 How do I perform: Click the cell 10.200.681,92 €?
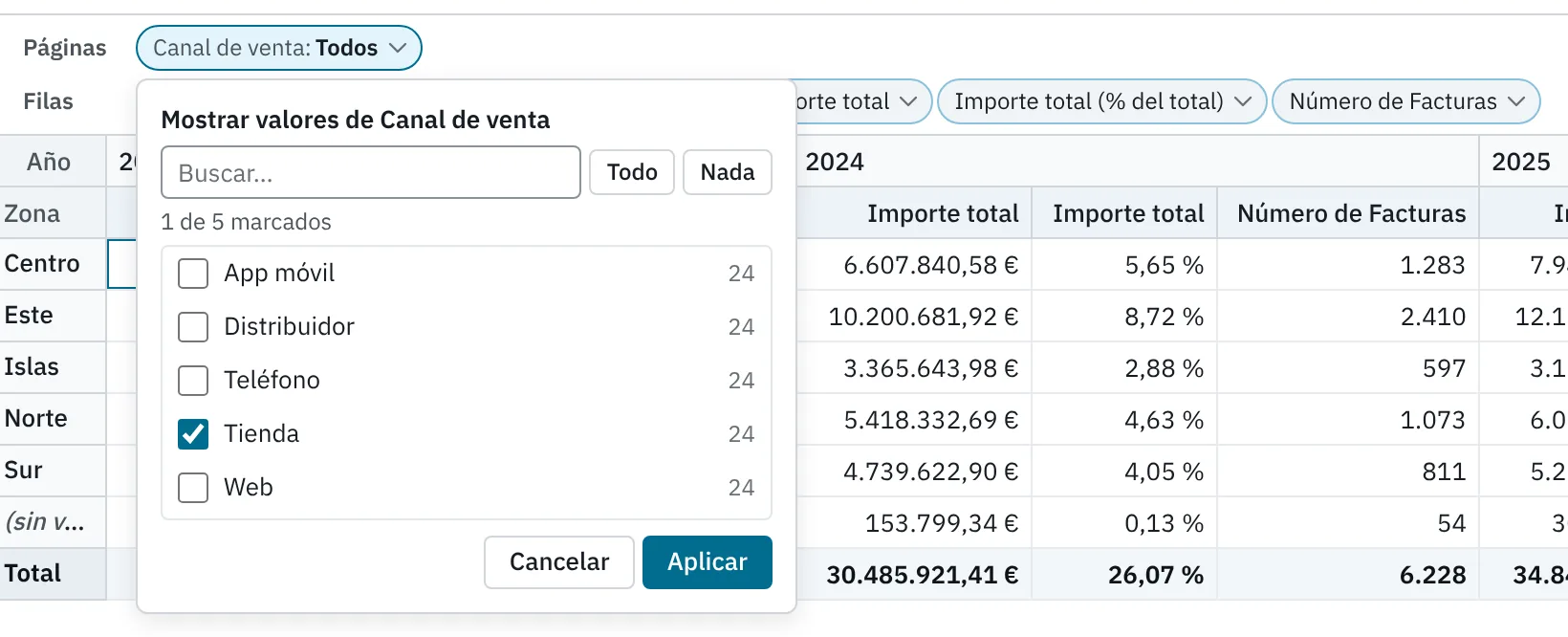point(914,317)
